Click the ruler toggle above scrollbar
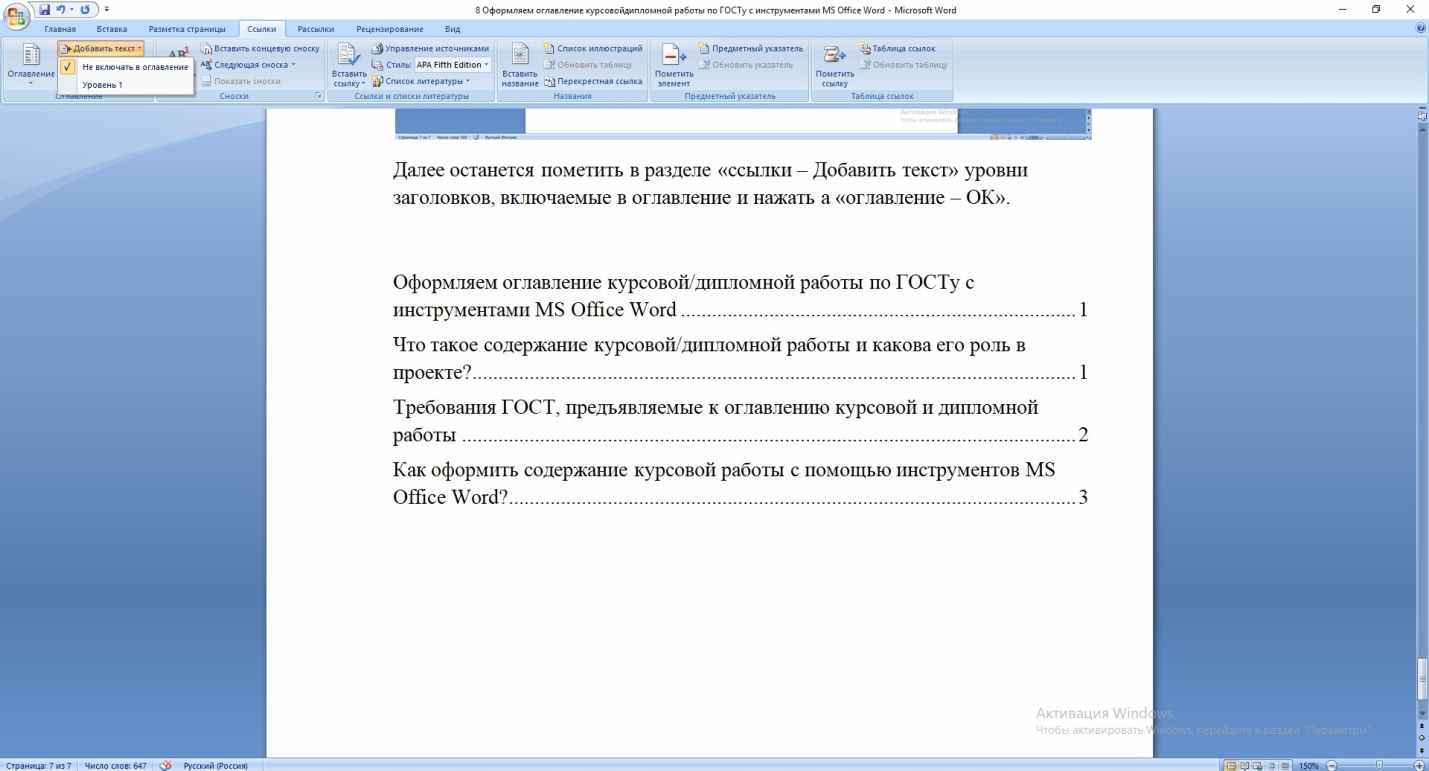The image size is (1429, 771). click(x=1421, y=115)
